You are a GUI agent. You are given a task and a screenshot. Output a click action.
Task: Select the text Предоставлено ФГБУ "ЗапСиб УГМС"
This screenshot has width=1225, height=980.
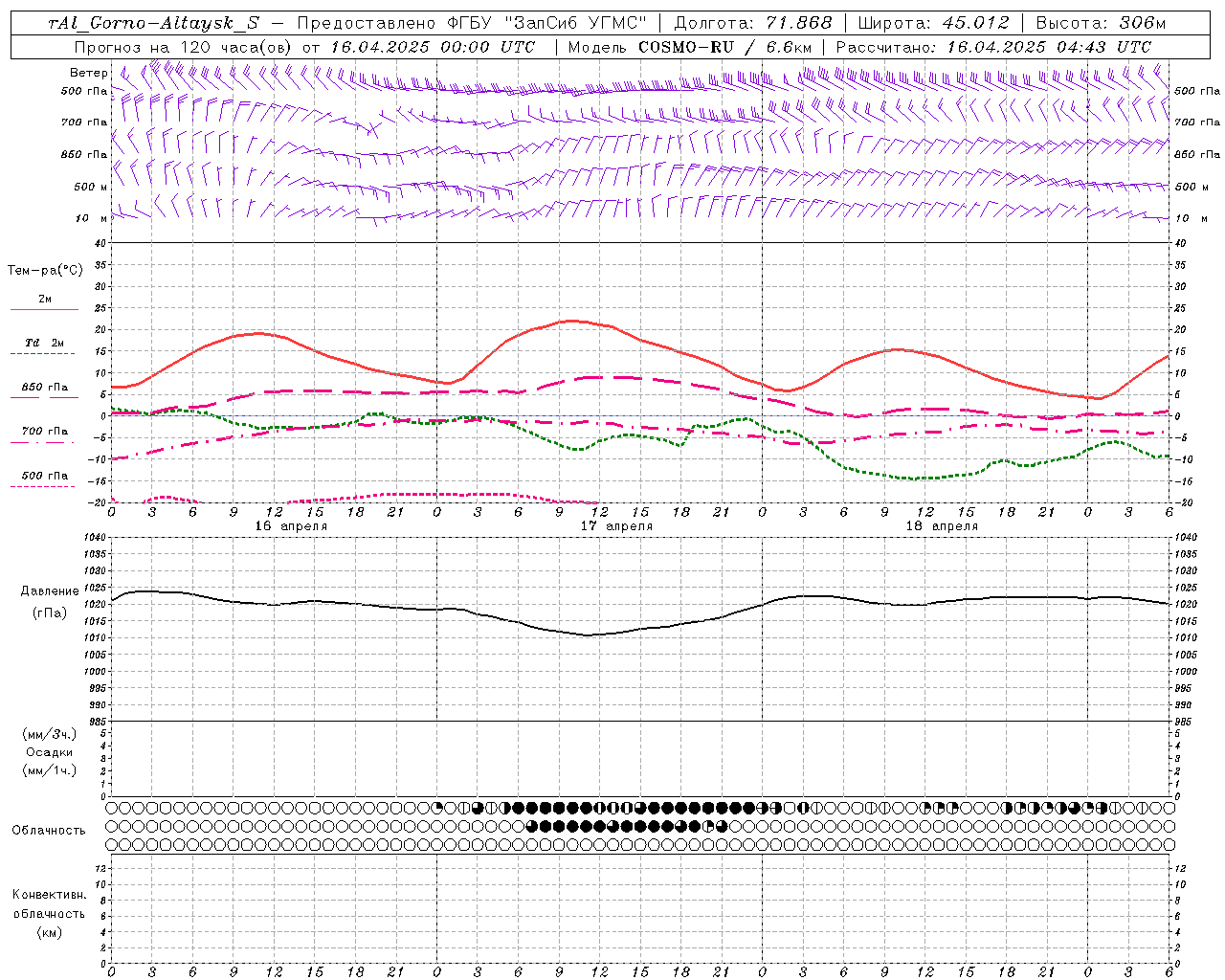pyautogui.click(x=473, y=23)
